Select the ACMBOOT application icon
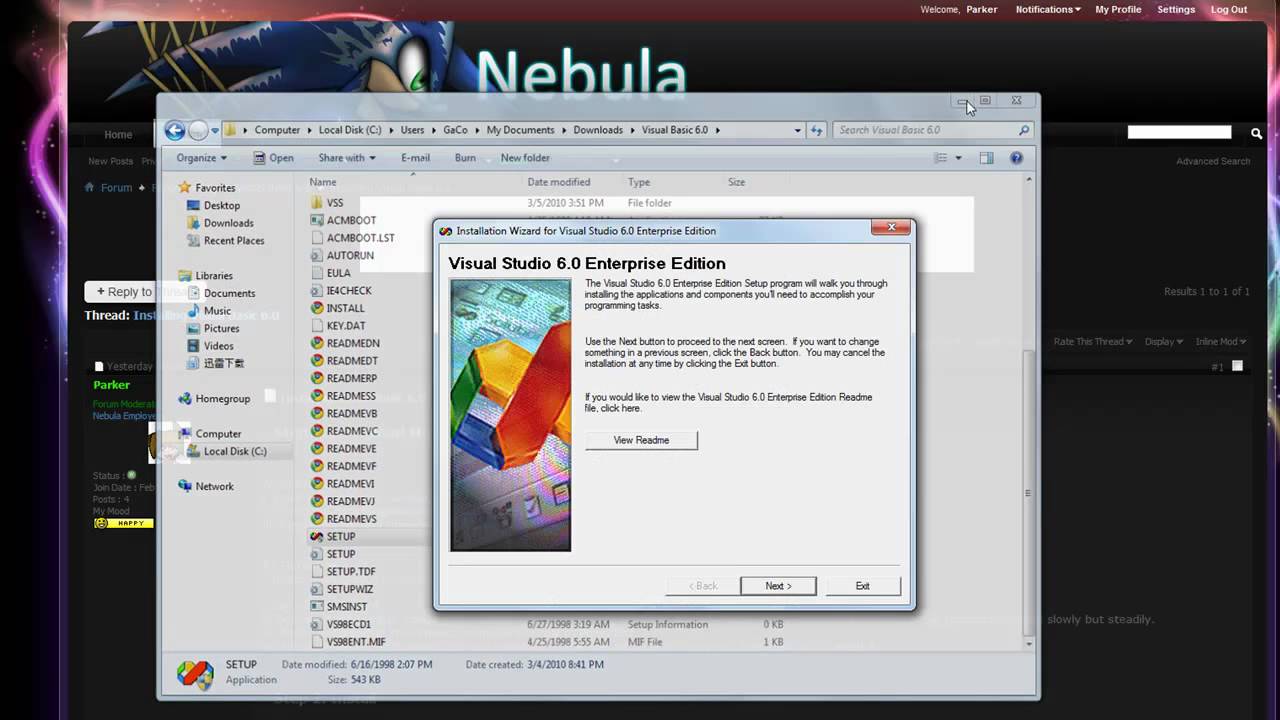 pyautogui.click(x=317, y=220)
